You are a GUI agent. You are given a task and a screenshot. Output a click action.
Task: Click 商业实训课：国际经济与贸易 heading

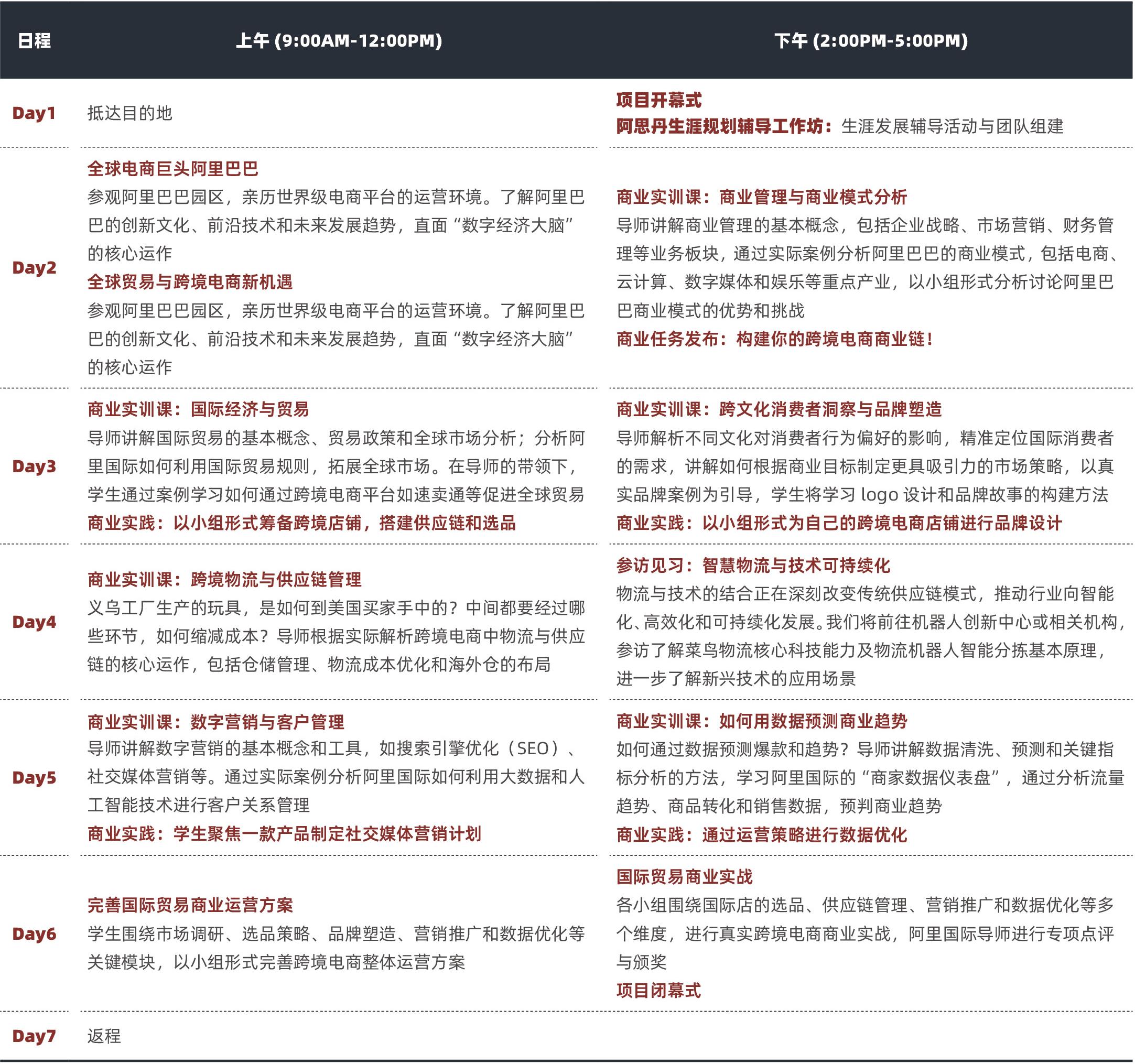198,409
